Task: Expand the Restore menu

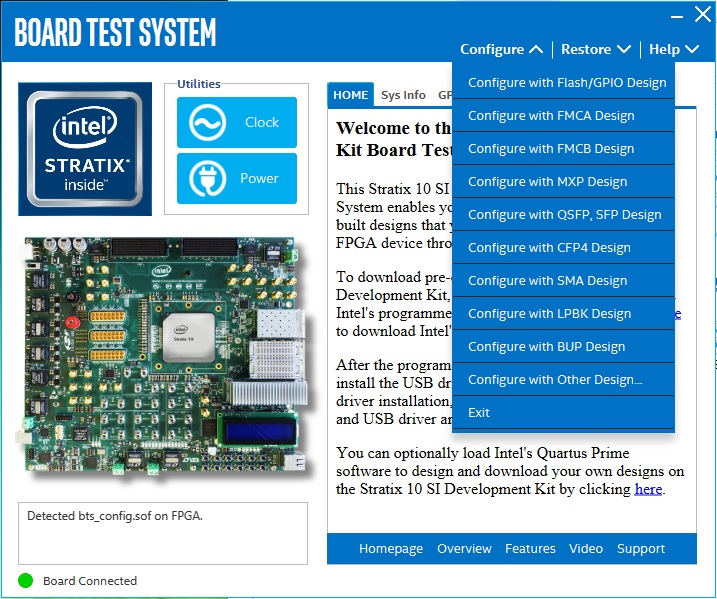Action: coord(596,49)
